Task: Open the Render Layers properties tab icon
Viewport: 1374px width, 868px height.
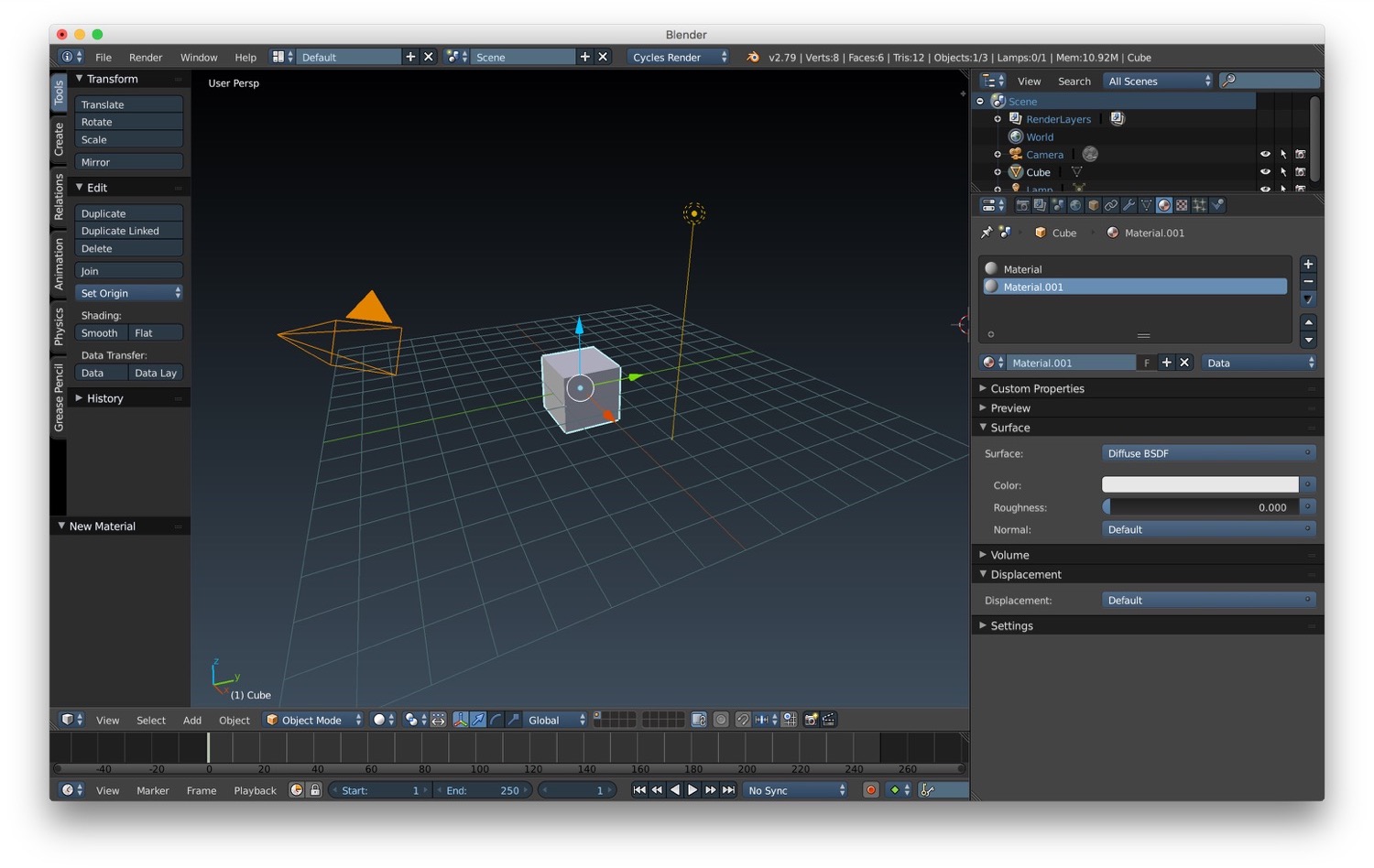Action: point(1040,205)
